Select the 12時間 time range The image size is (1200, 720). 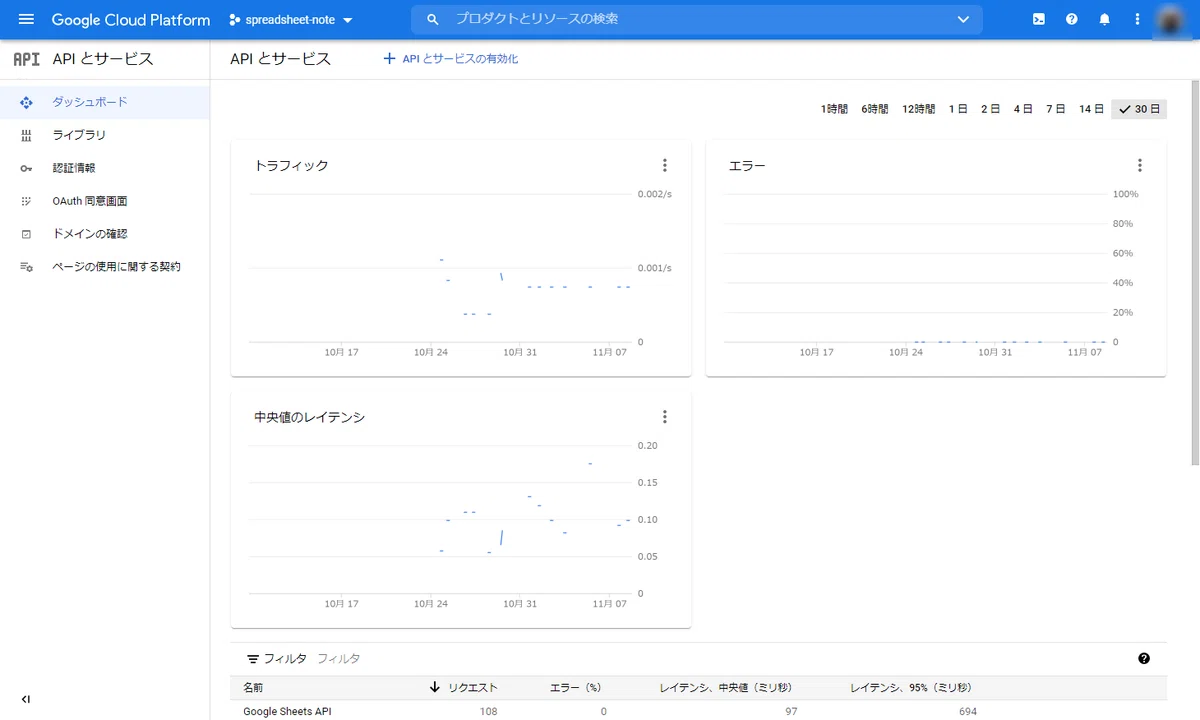click(918, 109)
